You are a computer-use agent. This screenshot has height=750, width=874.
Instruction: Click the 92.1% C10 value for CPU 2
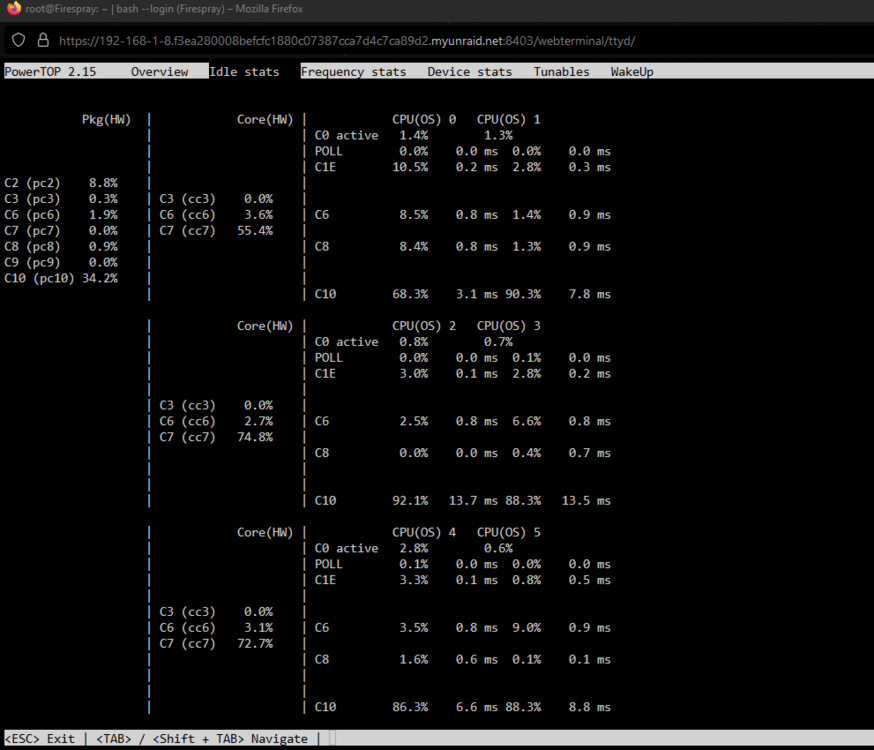coord(410,500)
